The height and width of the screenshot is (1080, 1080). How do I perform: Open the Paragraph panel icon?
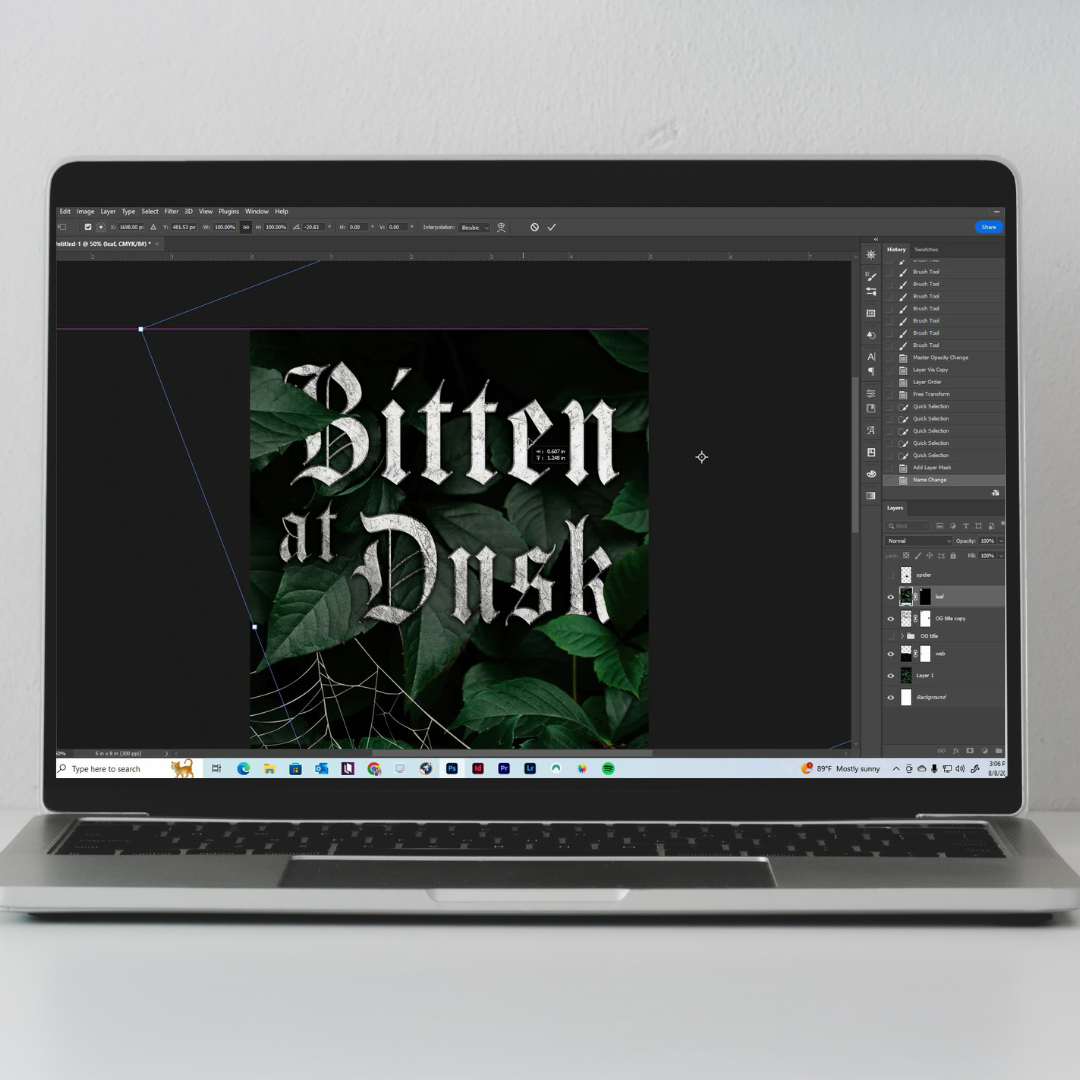pyautogui.click(x=871, y=371)
